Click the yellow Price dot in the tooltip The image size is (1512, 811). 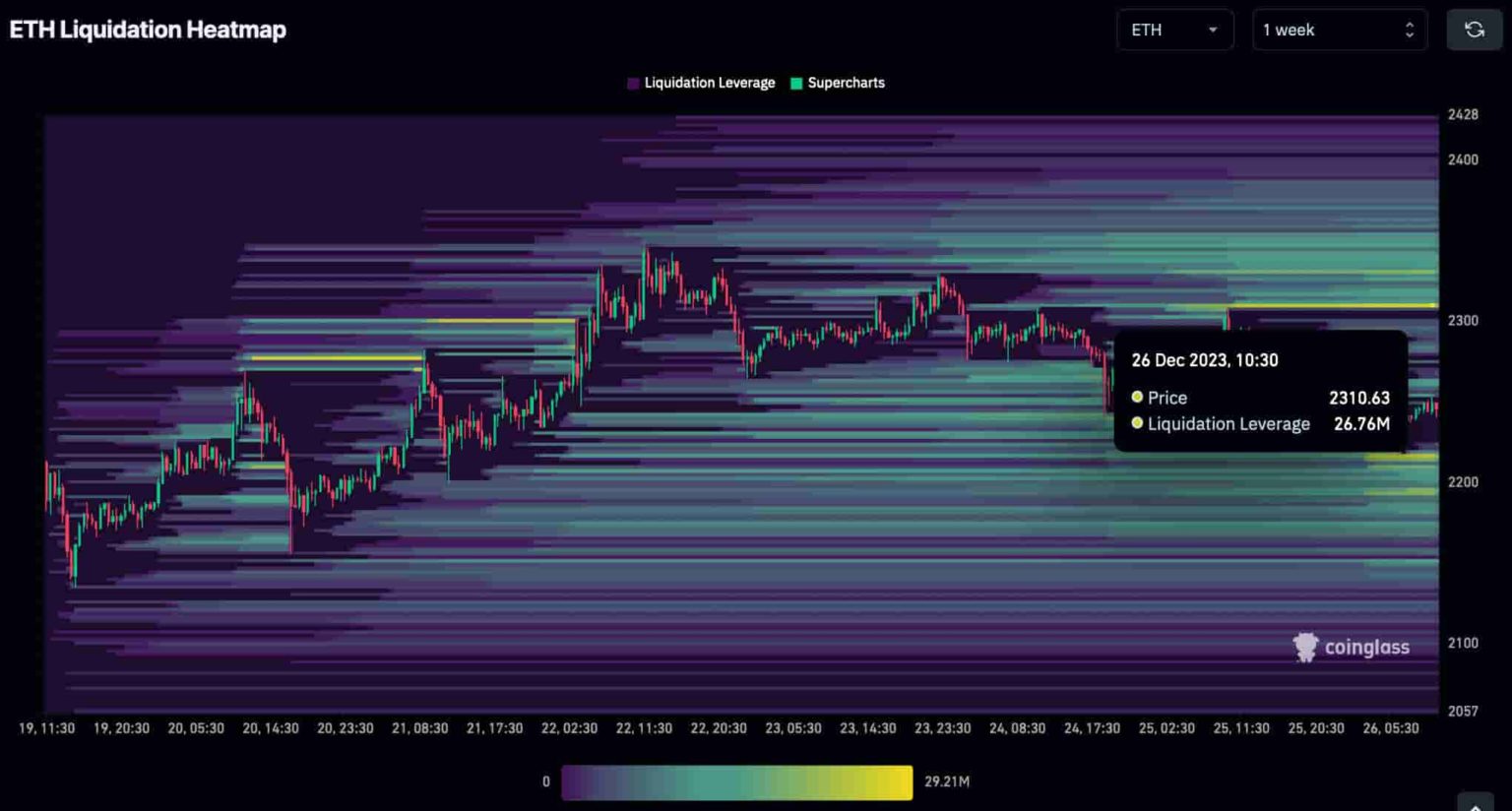[x=1137, y=398]
